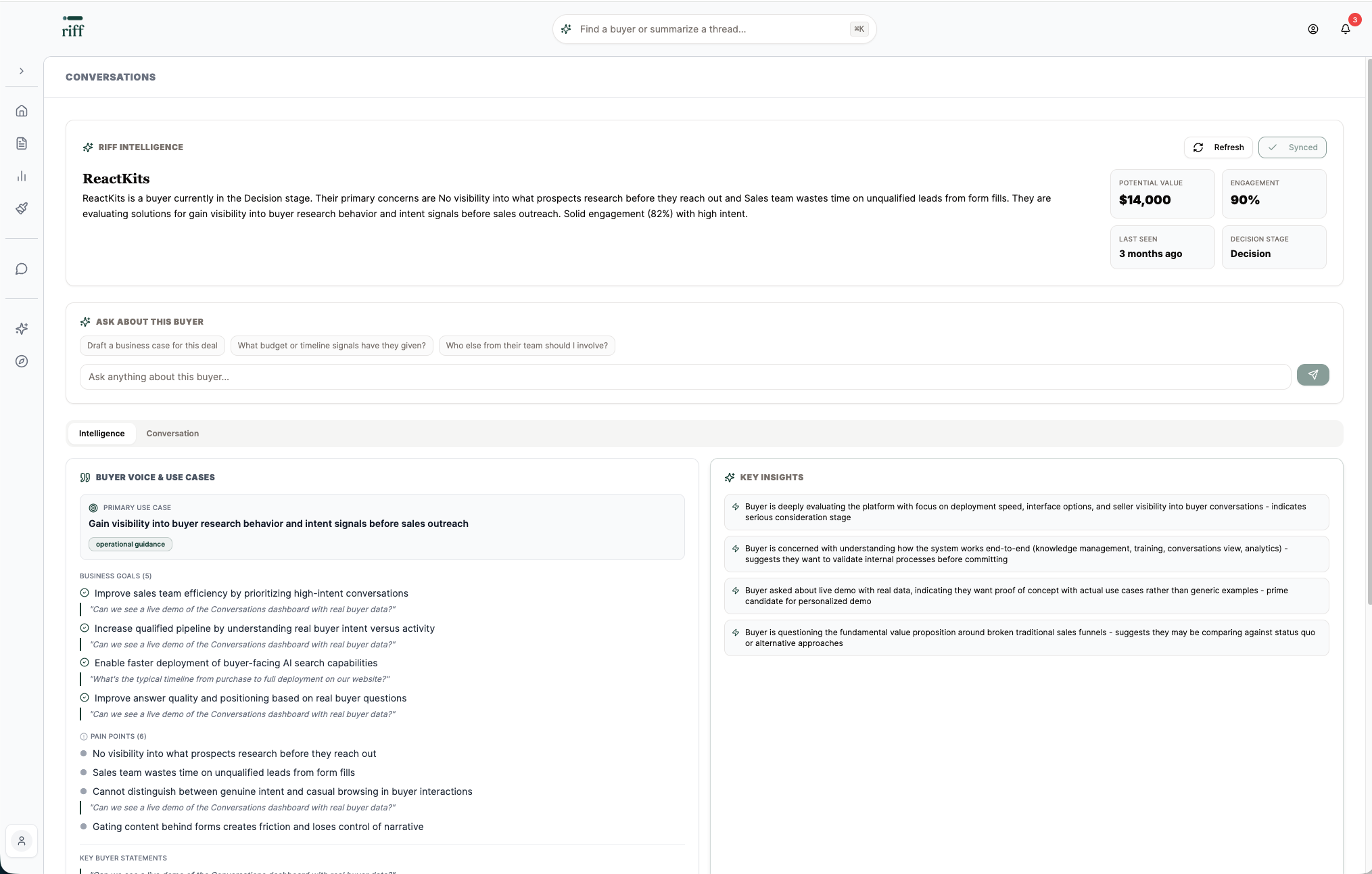Click the send paper-plane button

coord(1312,375)
